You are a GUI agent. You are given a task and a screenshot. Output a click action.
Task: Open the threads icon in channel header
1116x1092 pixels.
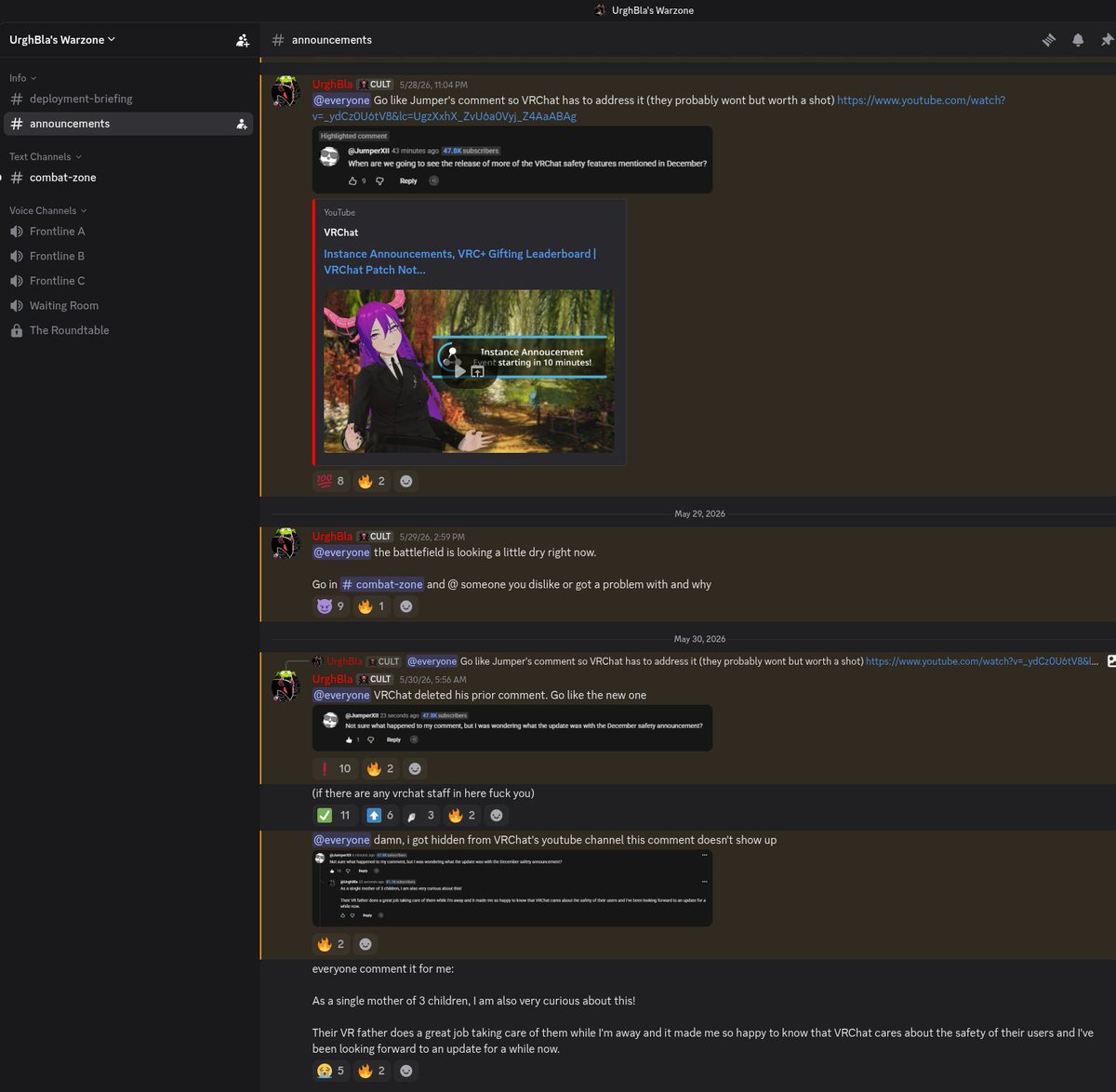(x=1048, y=40)
